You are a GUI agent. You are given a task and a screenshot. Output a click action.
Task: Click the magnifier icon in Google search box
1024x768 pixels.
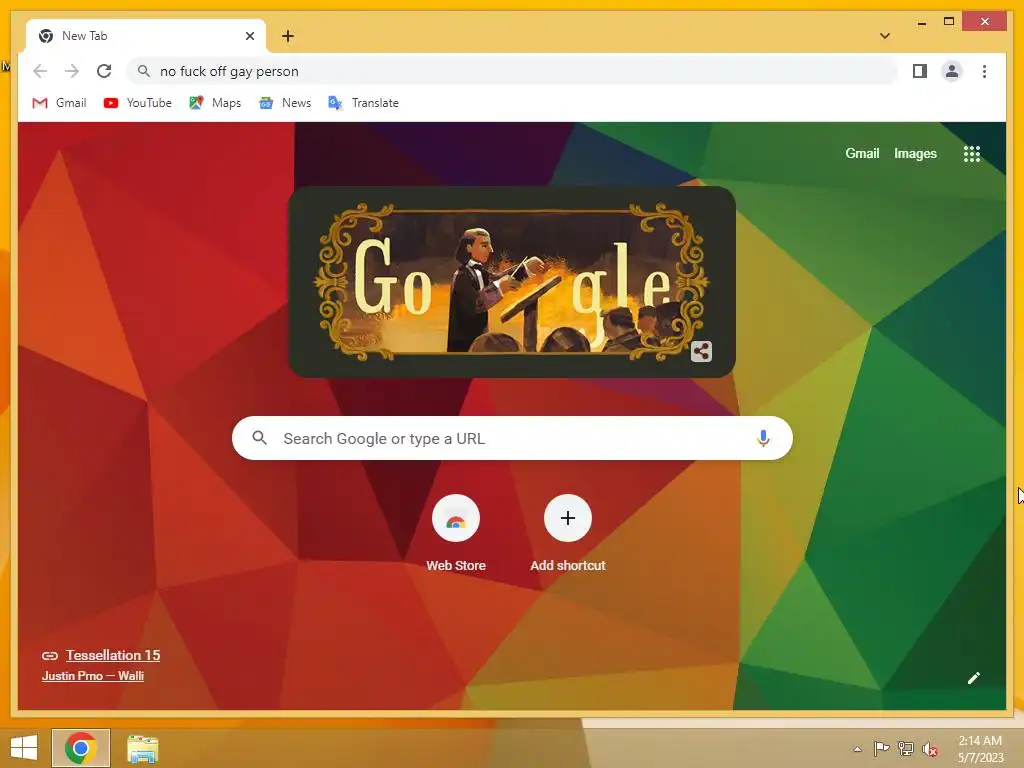(259, 438)
